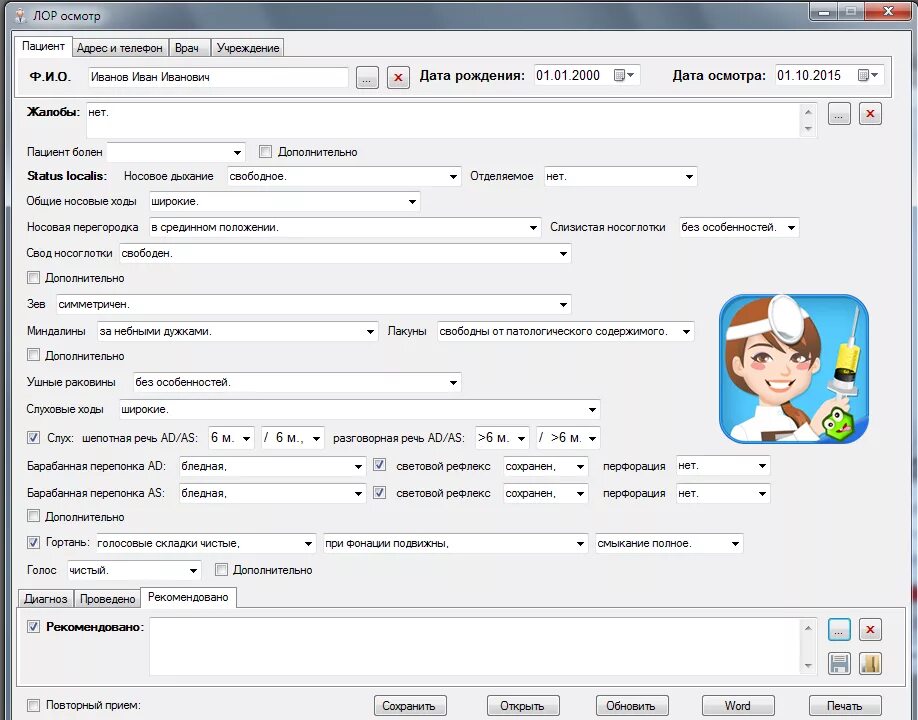This screenshot has height=720, width=918.
Task: Expand the Лакуны dropdown
Action: [x=687, y=332]
